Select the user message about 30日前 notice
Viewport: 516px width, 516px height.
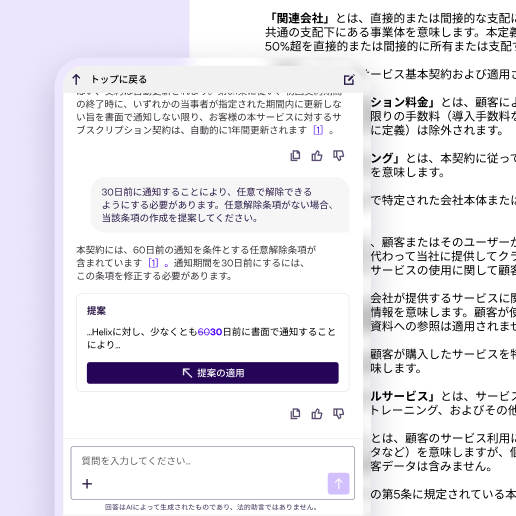(220, 205)
